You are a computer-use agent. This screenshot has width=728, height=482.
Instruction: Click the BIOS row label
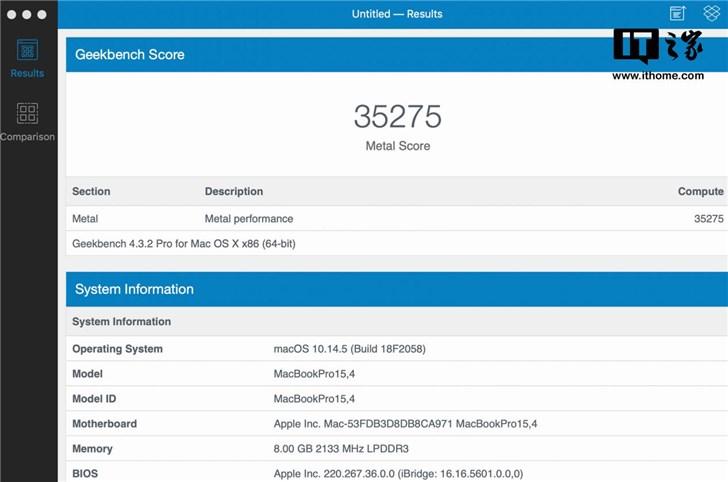pyautogui.click(x=85, y=474)
